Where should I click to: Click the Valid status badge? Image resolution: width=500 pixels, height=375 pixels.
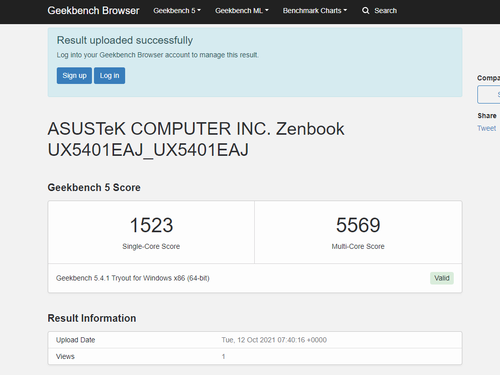point(442,278)
